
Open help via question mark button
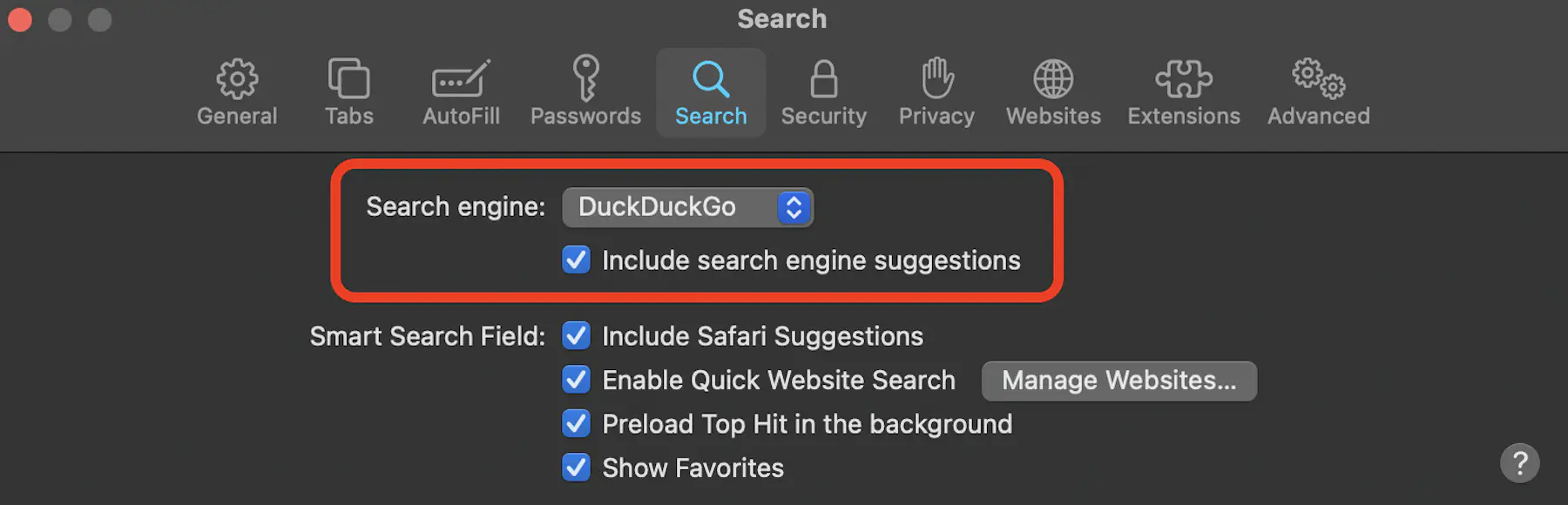pos(1521,462)
